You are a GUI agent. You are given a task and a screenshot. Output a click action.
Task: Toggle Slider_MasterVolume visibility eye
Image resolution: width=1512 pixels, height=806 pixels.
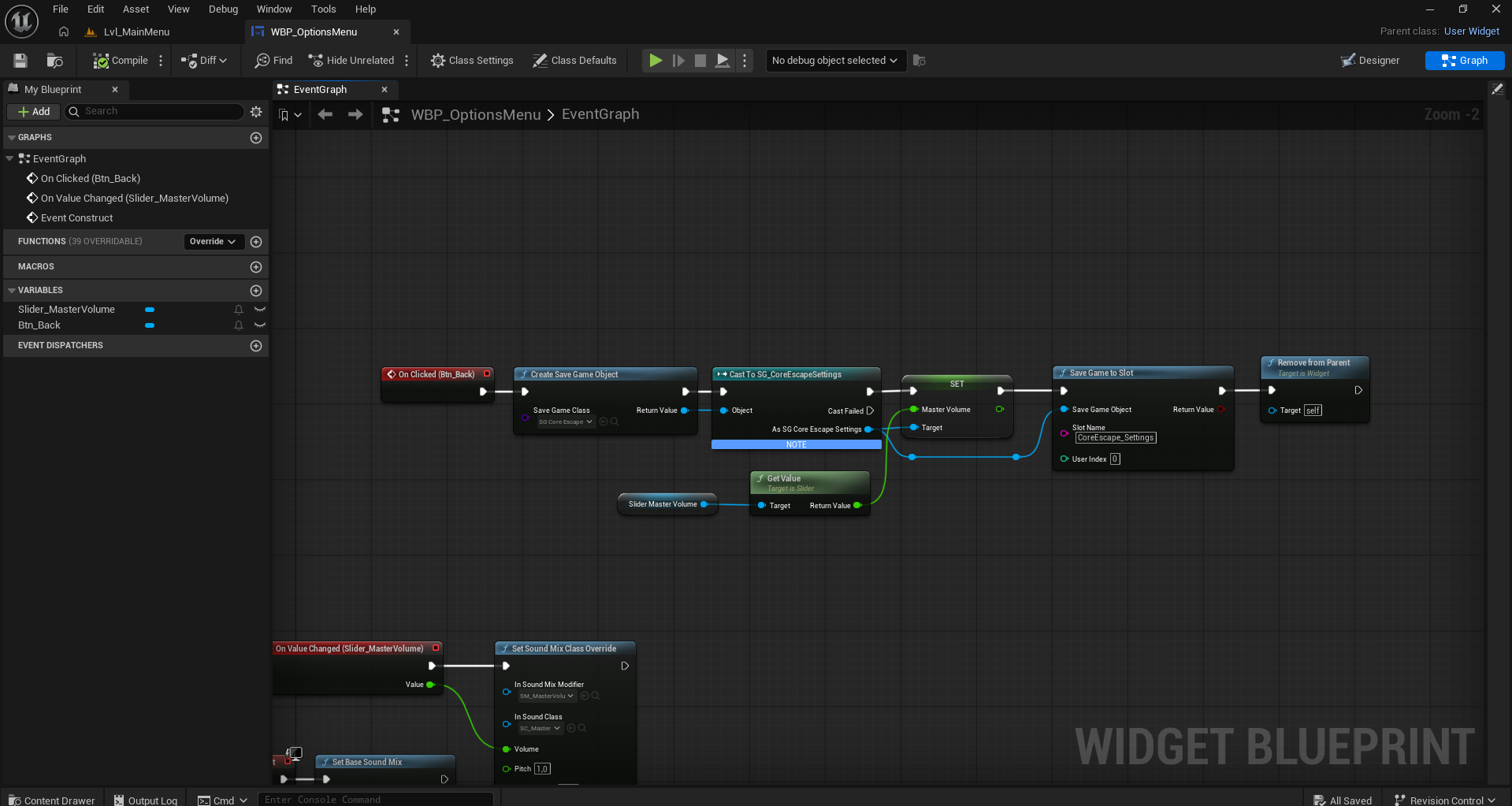(x=260, y=310)
